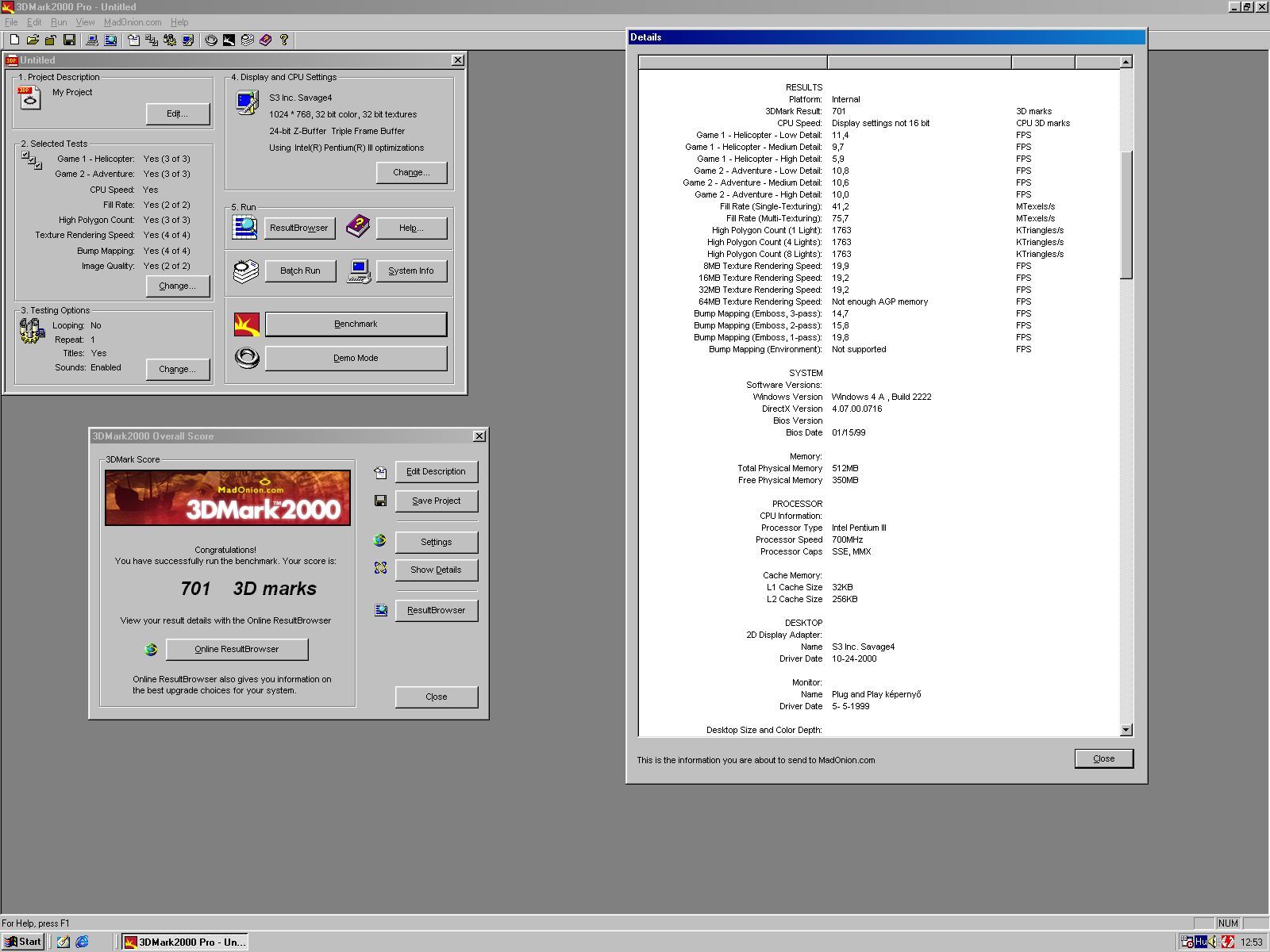This screenshot has height=952, width=1270.
Task: Click the Selected Tests checkmarks toolbar icon
Action: point(151,40)
